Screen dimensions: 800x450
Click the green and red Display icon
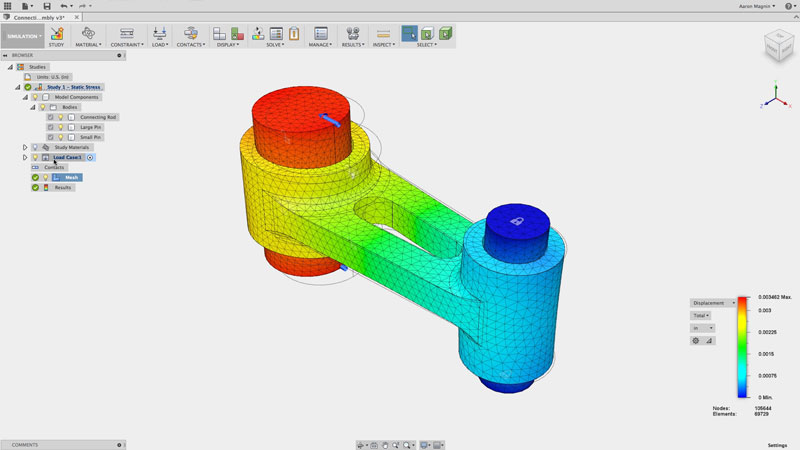[237, 34]
